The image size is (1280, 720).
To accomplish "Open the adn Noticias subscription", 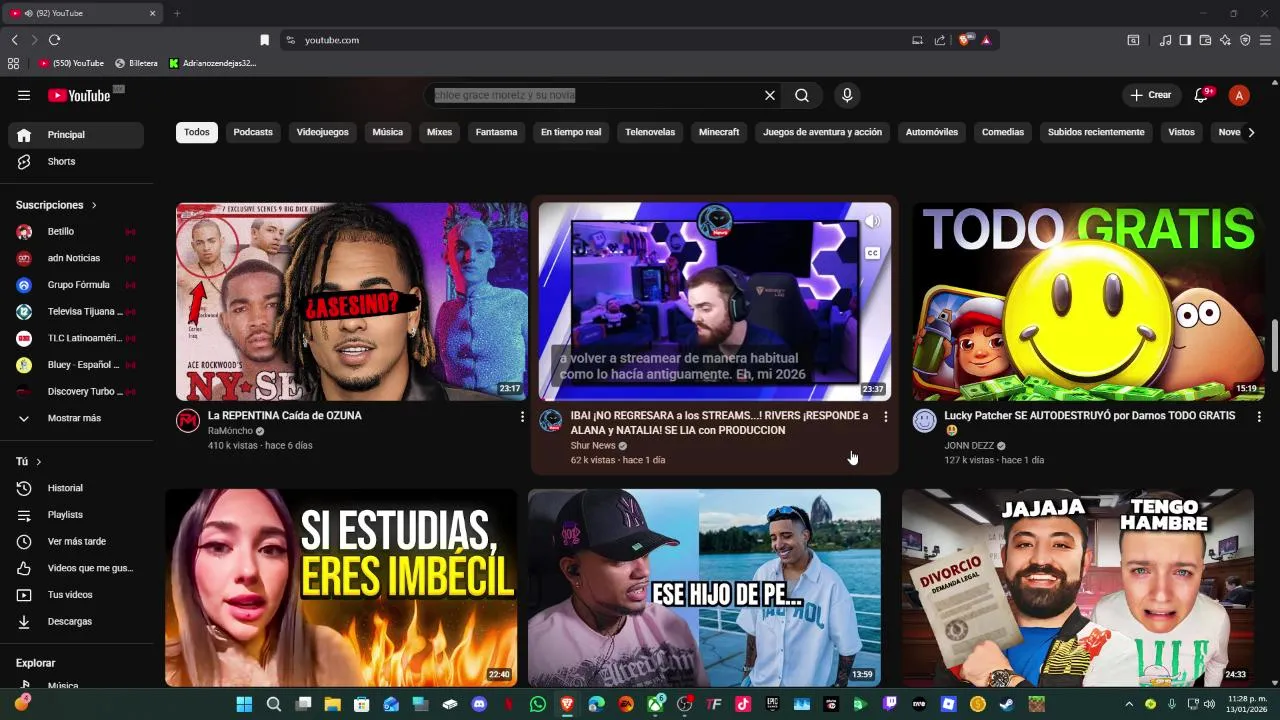I will coord(76,258).
